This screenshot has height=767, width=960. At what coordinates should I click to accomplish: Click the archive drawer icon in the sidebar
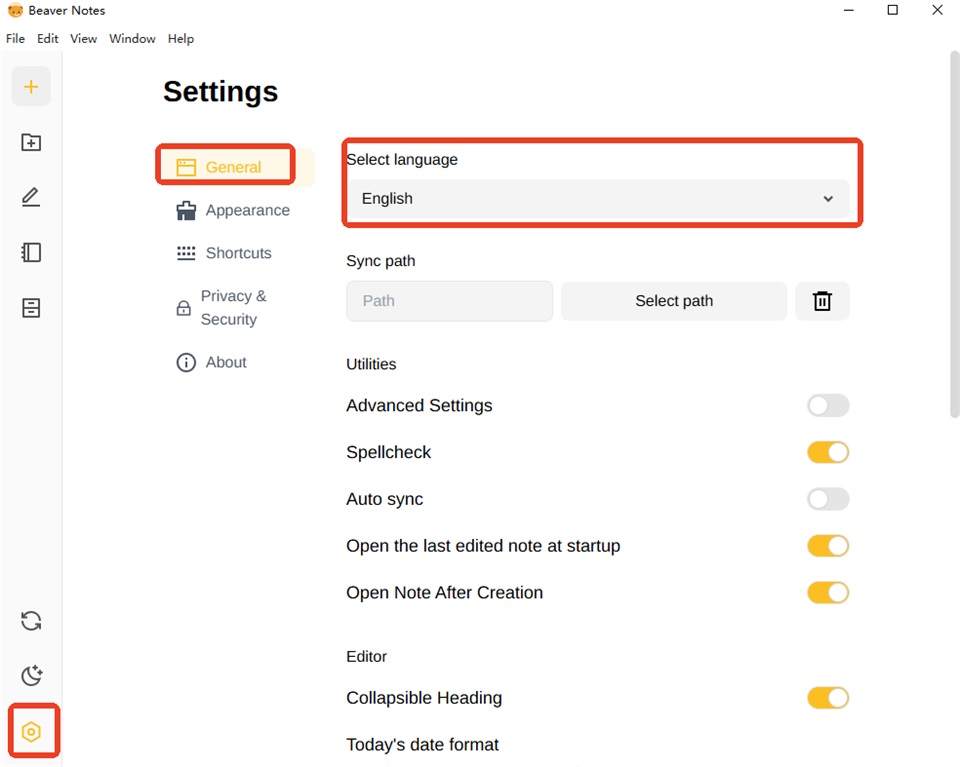coord(31,308)
